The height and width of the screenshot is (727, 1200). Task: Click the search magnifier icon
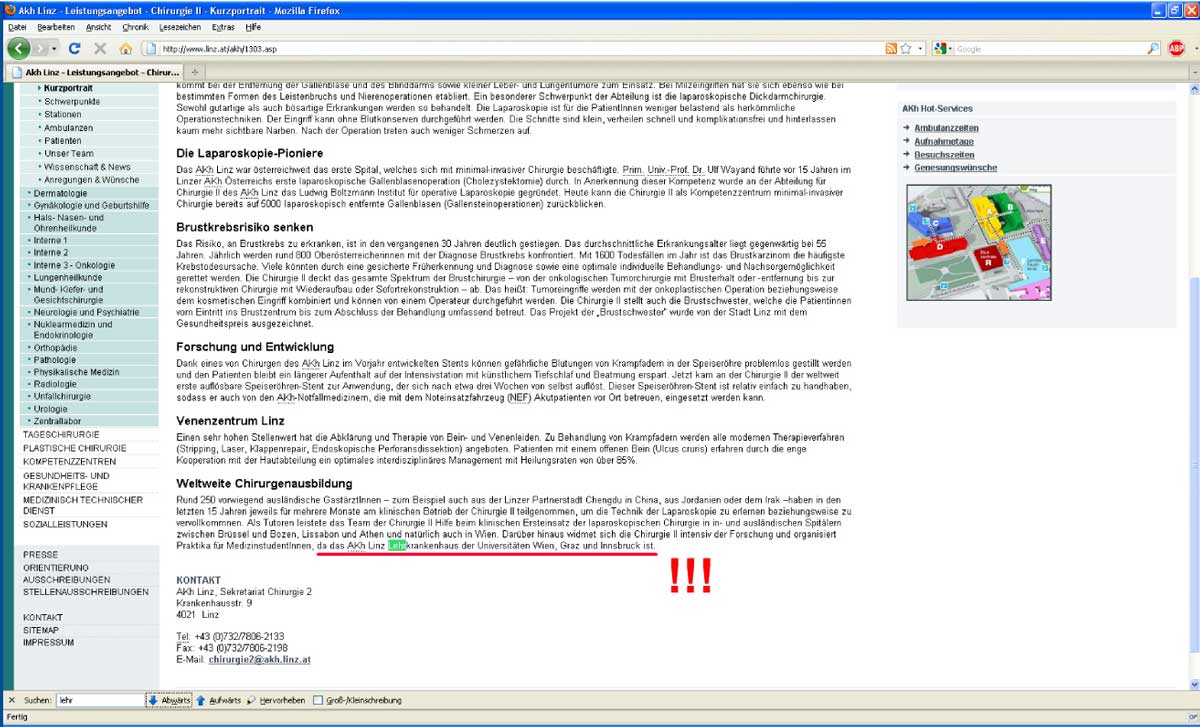(1153, 48)
